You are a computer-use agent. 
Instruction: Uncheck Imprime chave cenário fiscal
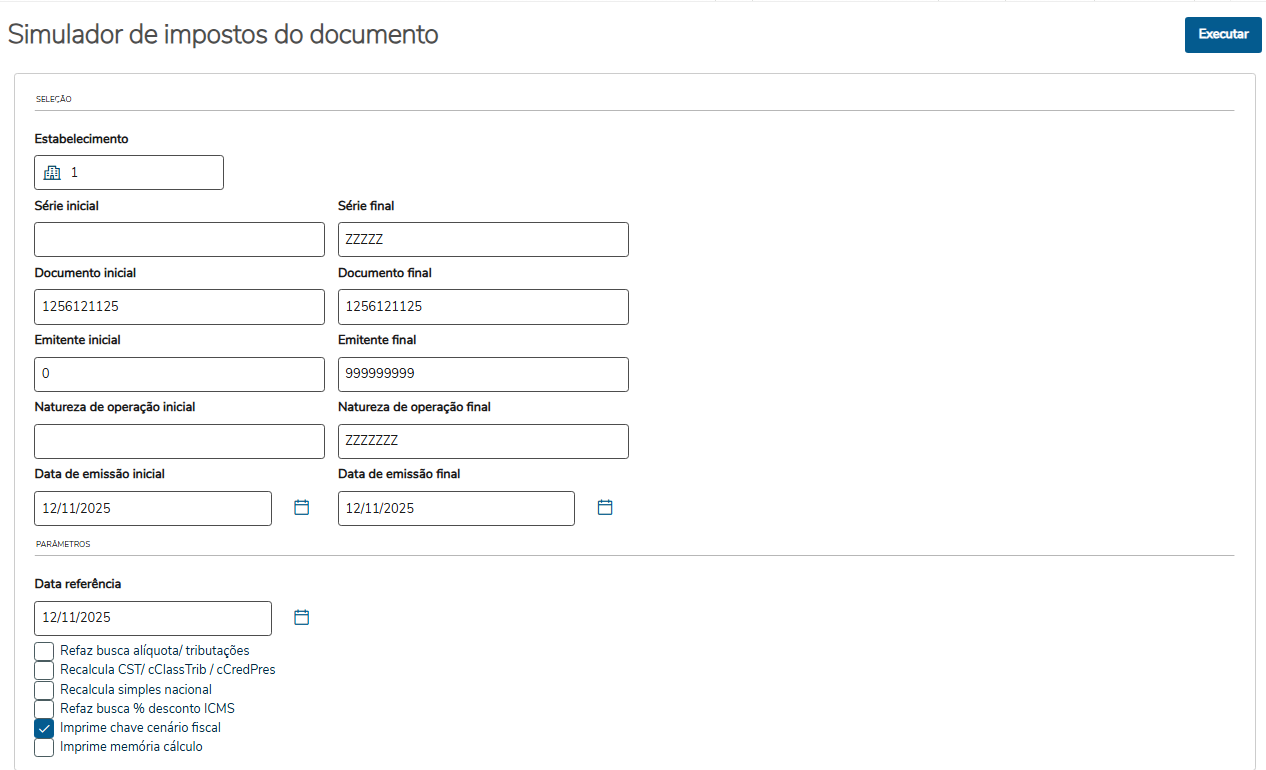click(44, 728)
